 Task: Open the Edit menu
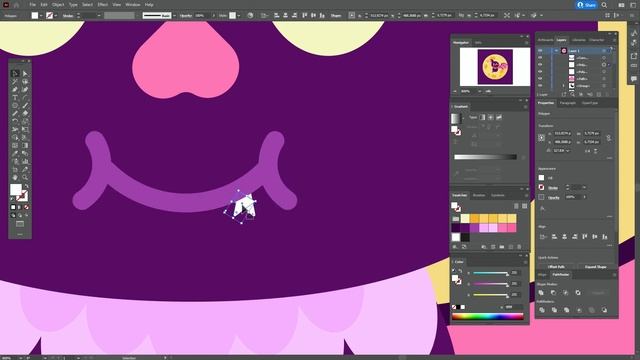(44, 4)
